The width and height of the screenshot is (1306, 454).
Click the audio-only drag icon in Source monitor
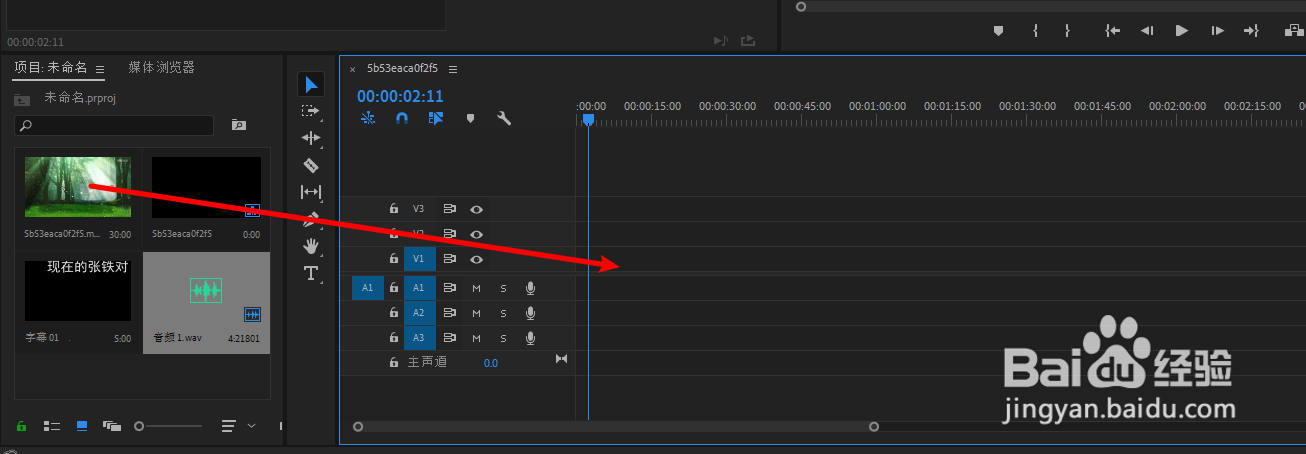pyautogui.click(x=720, y=41)
